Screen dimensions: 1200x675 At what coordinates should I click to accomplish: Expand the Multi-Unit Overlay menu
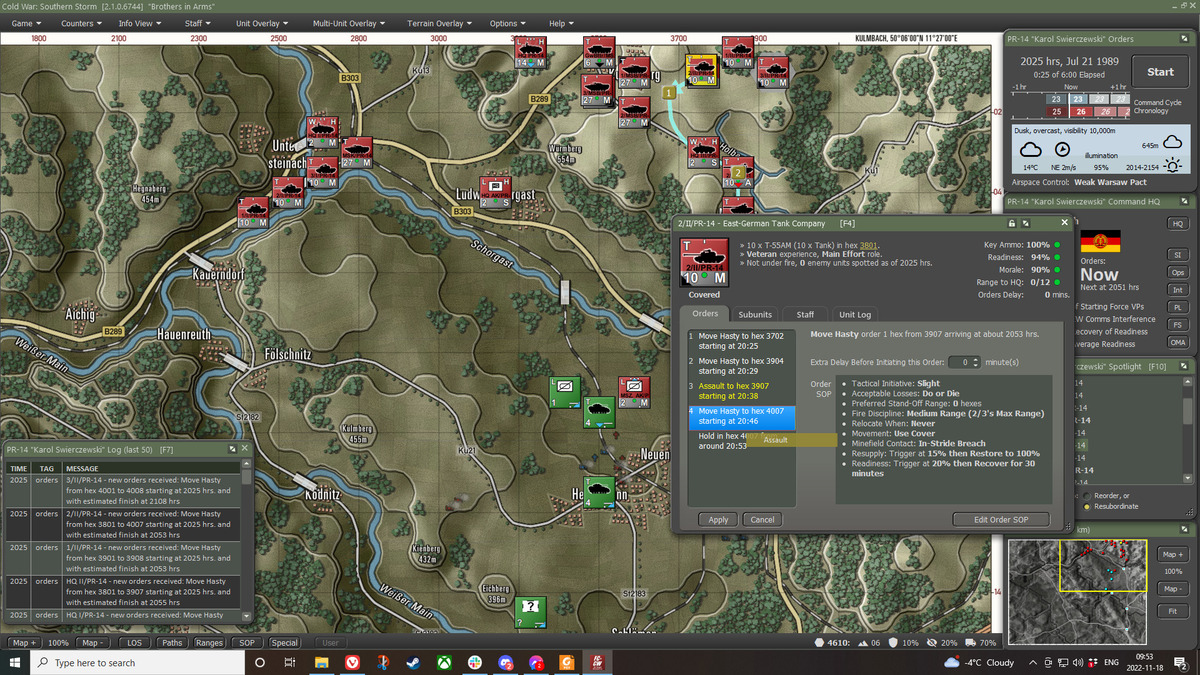click(350, 23)
